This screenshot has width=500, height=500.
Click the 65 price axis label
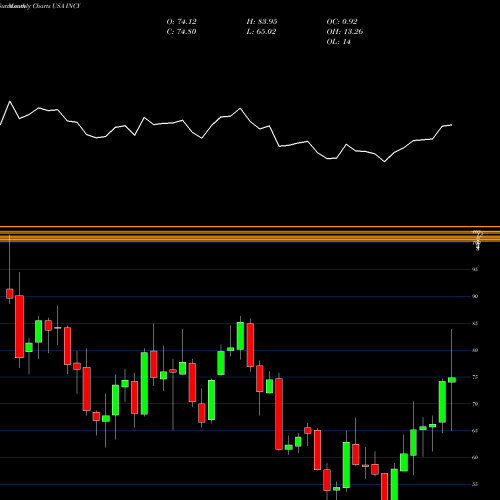point(475,431)
